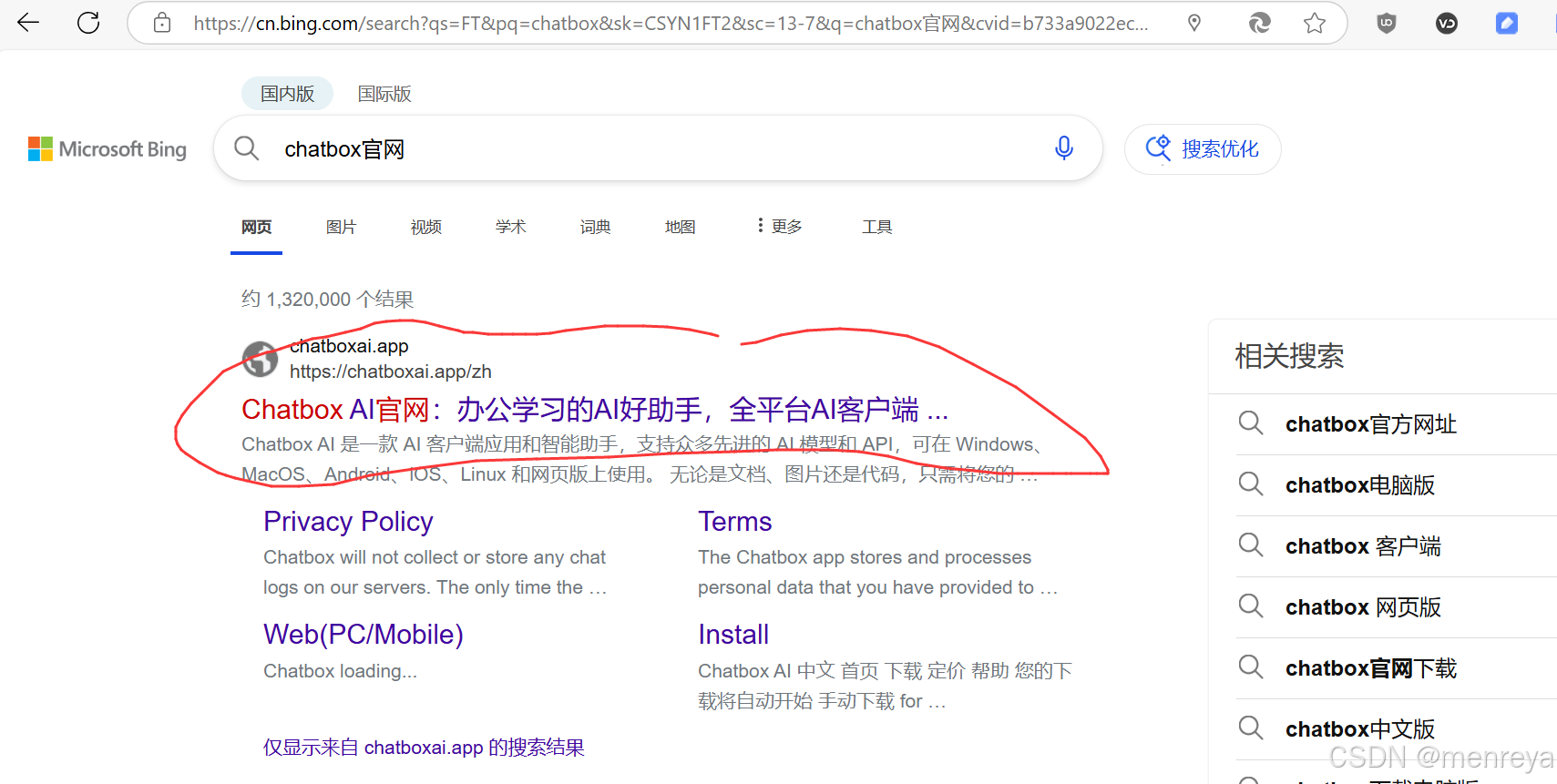The width and height of the screenshot is (1557, 784).
Task: Click the search icon beside chatbox官方网址
Action: coord(1251,423)
